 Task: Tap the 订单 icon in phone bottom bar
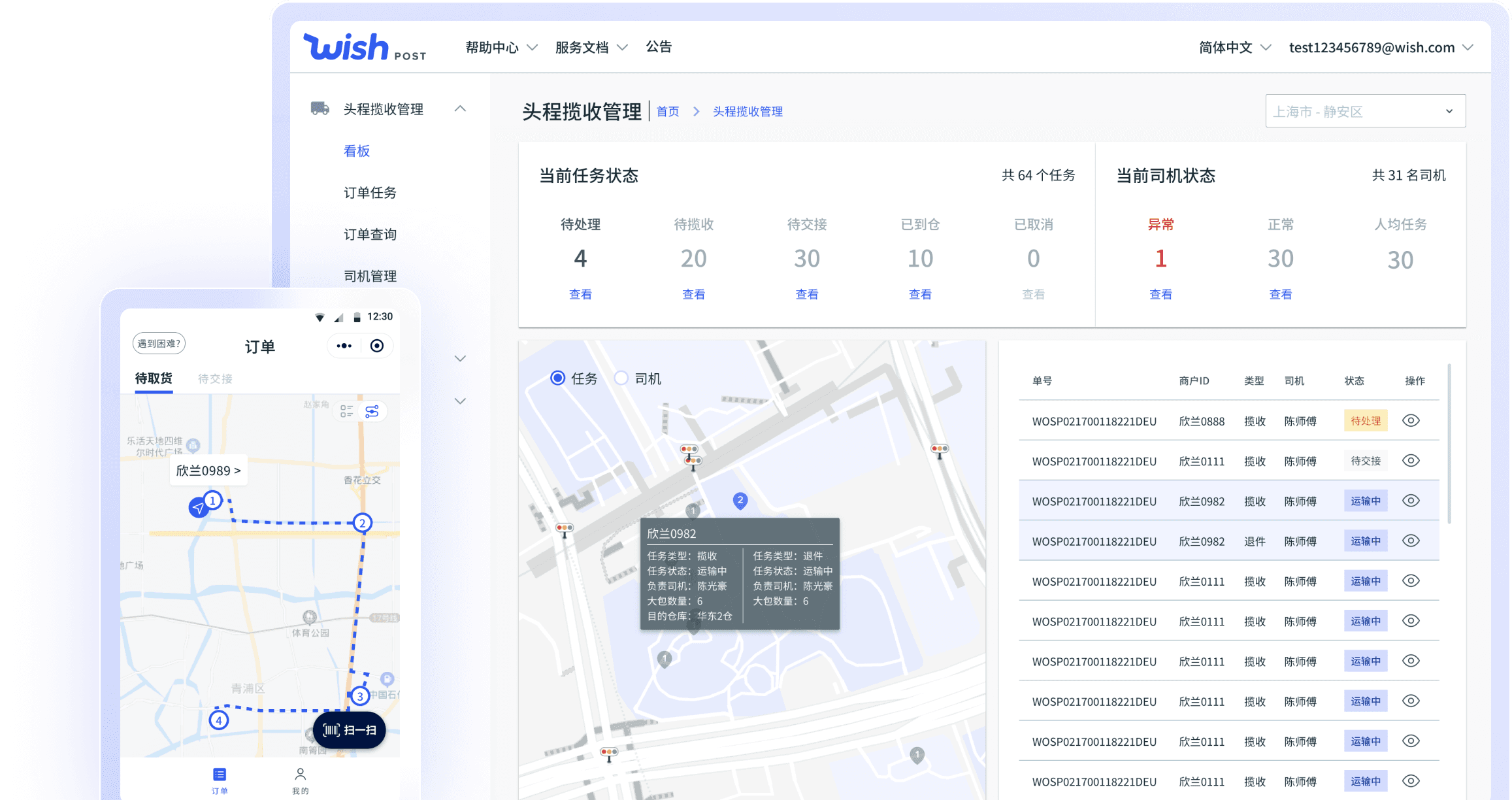[x=220, y=775]
